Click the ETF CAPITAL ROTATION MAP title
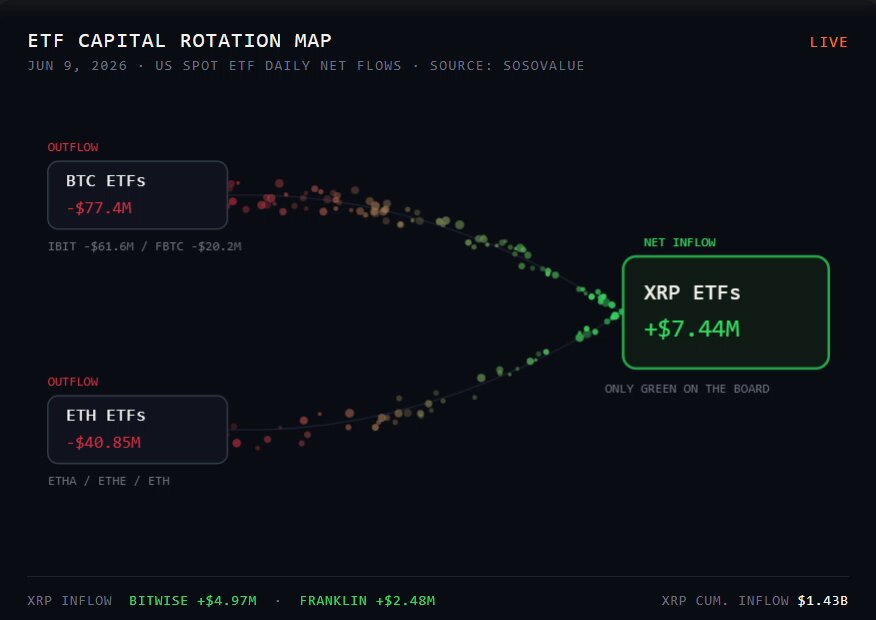Screen dimensions: 876x620 [x=180, y=41]
